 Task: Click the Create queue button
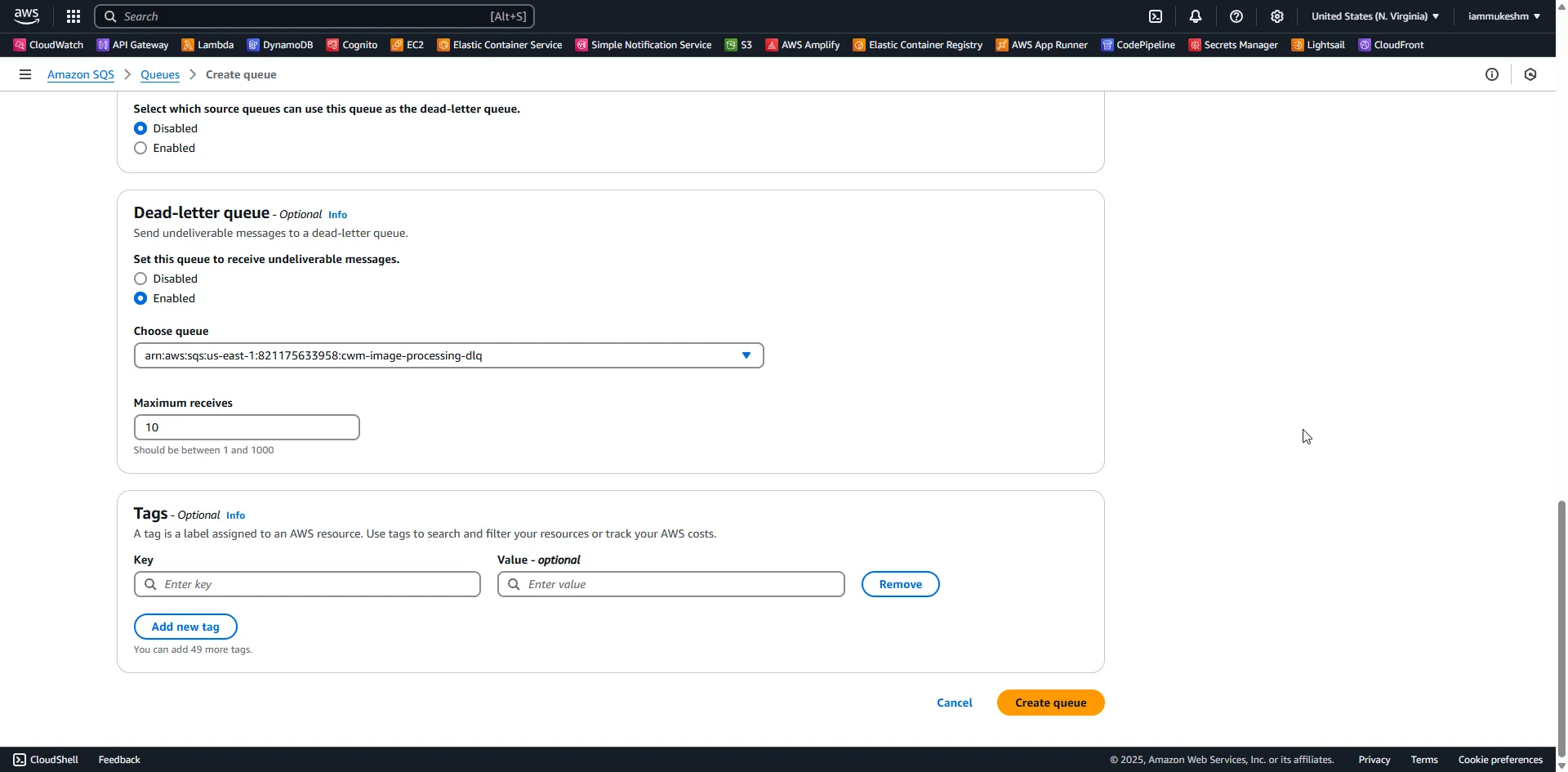1049,702
